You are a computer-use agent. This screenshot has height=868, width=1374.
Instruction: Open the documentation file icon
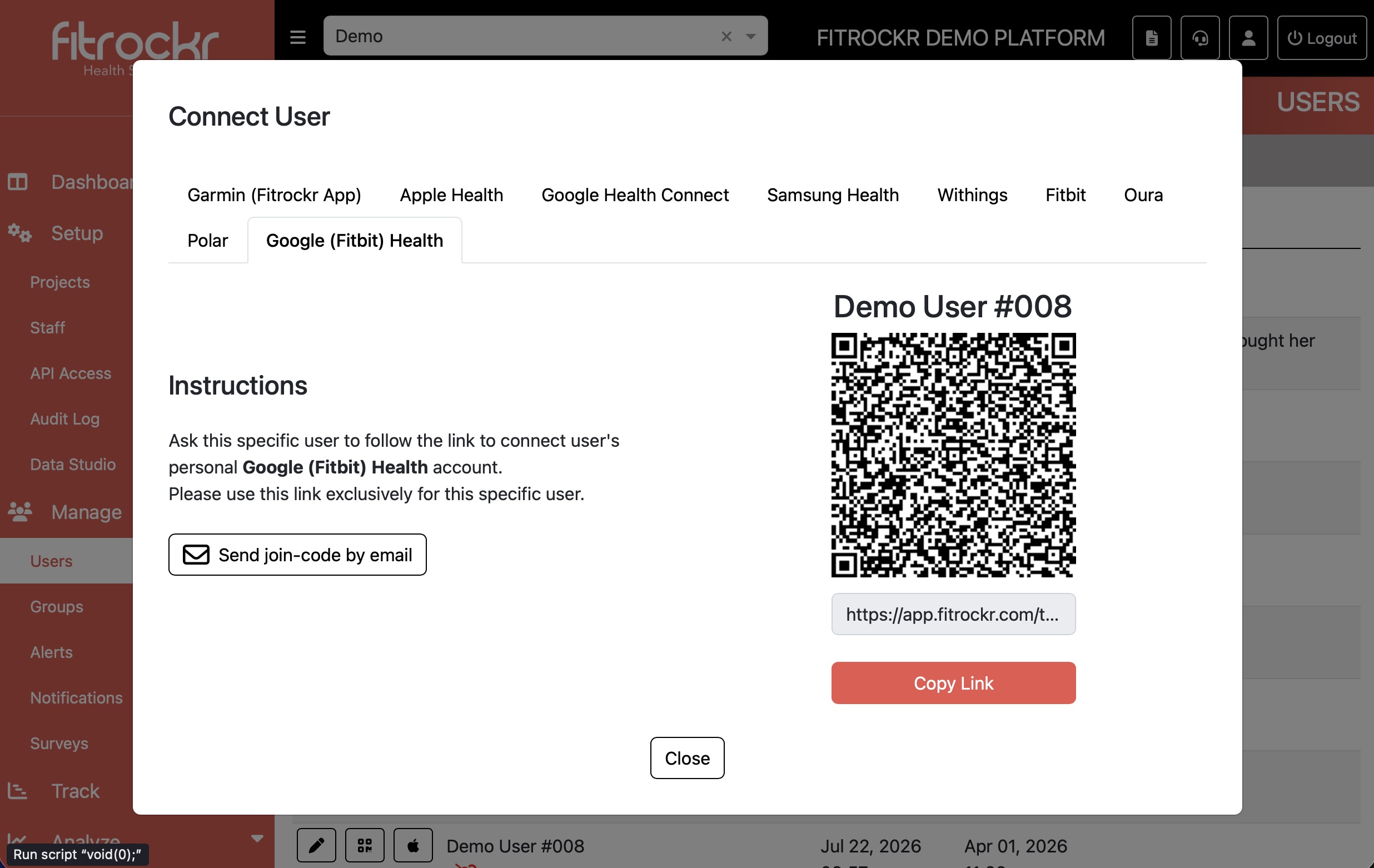point(1152,38)
